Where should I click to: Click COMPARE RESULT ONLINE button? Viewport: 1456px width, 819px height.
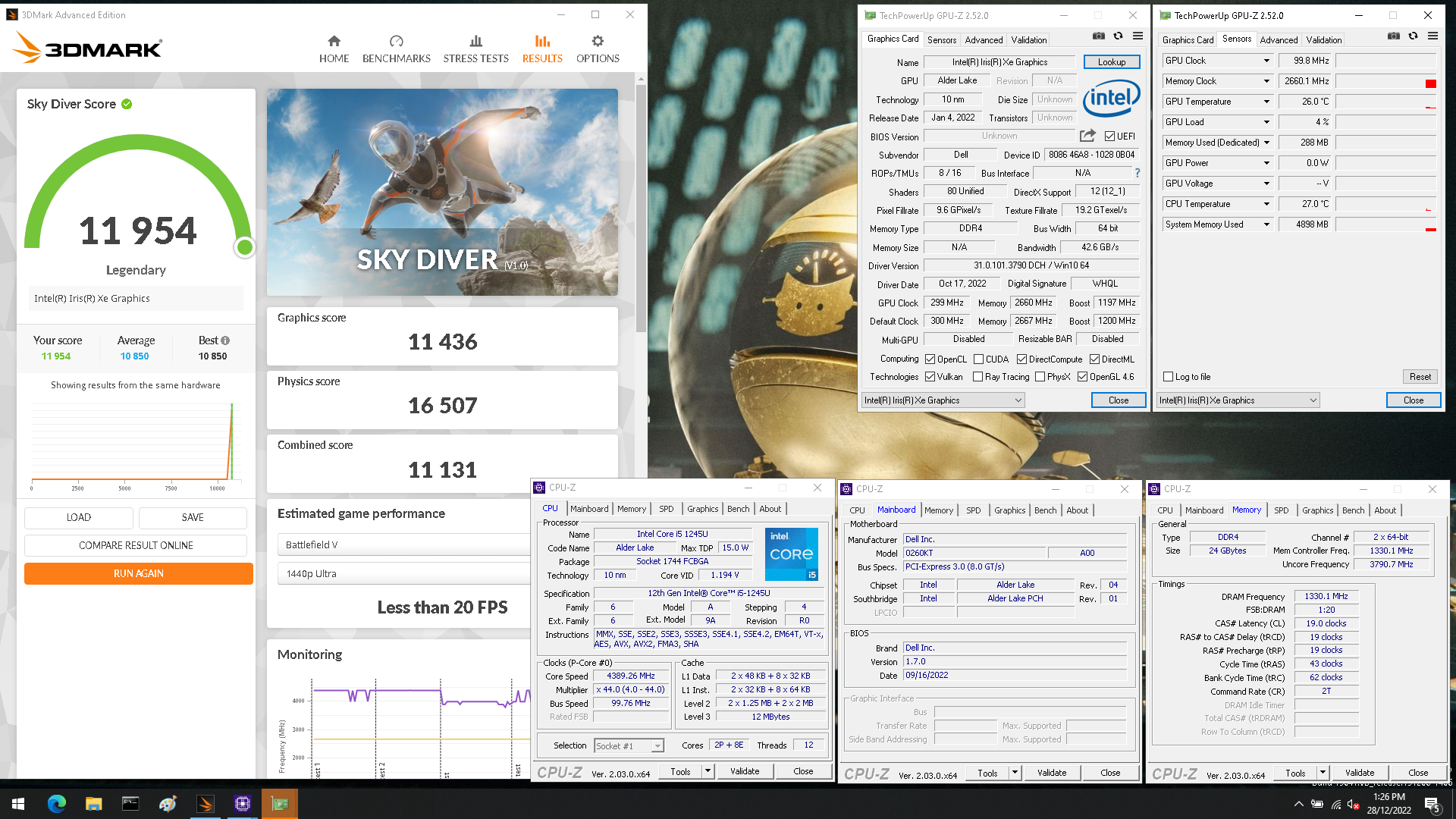tap(136, 545)
